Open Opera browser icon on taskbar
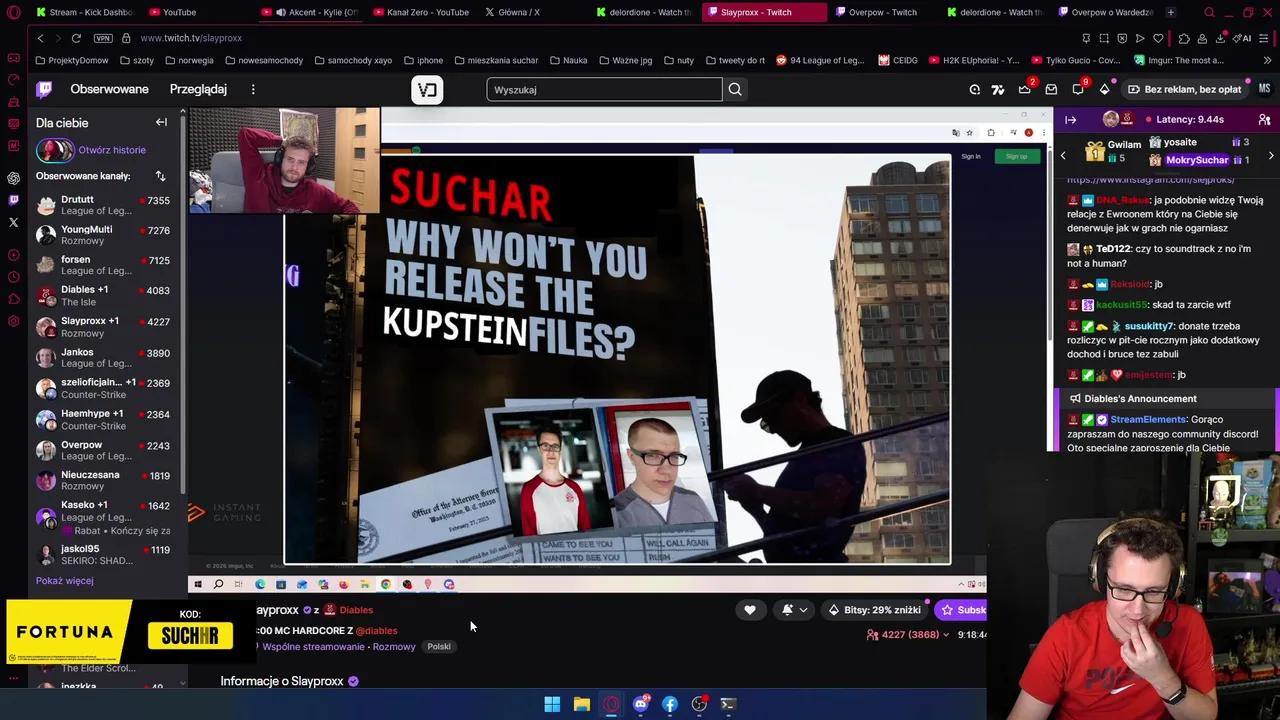 611,704
